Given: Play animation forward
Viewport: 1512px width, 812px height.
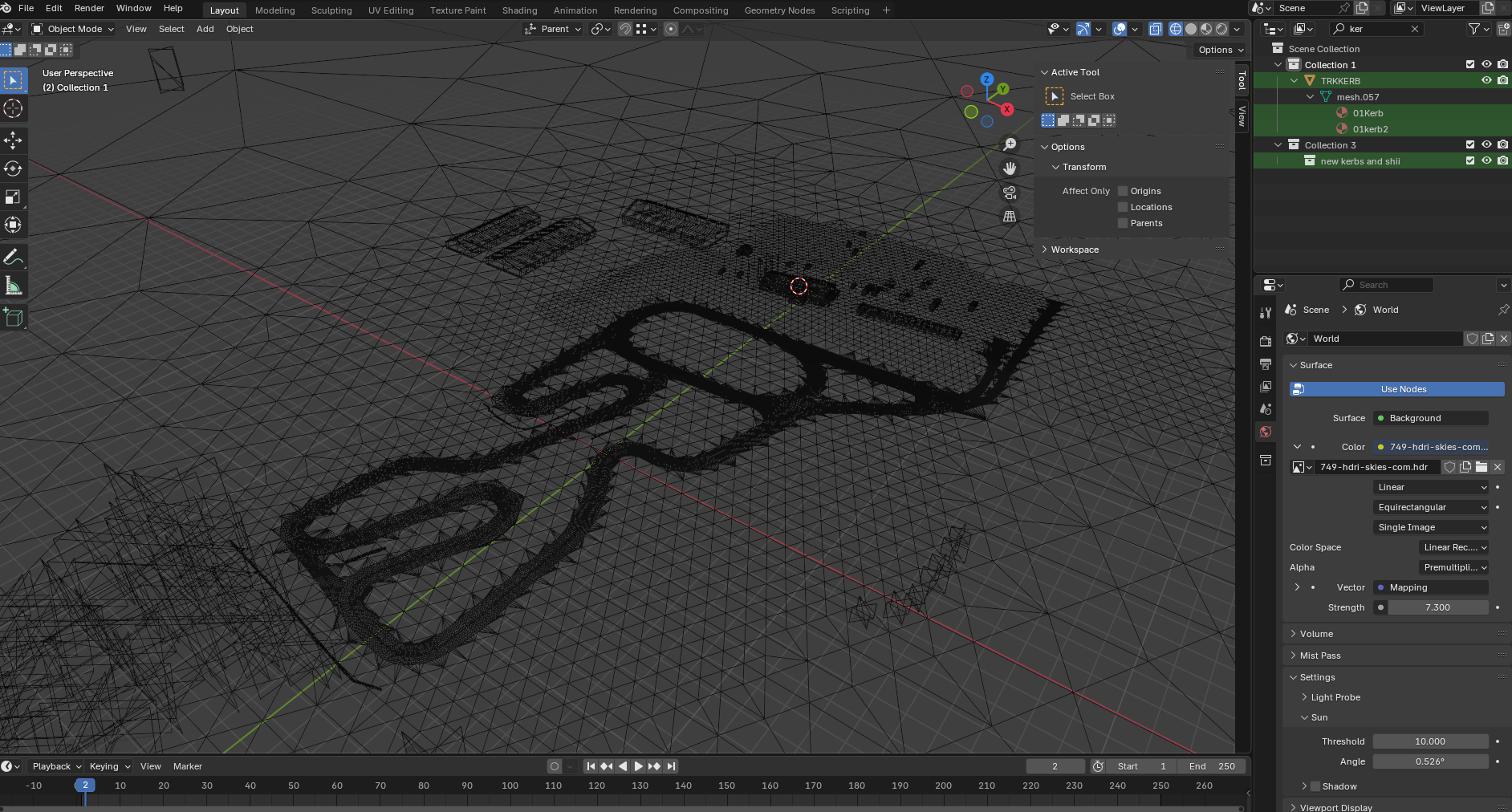Looking at the screenshot, I should [x=639, y=766].
